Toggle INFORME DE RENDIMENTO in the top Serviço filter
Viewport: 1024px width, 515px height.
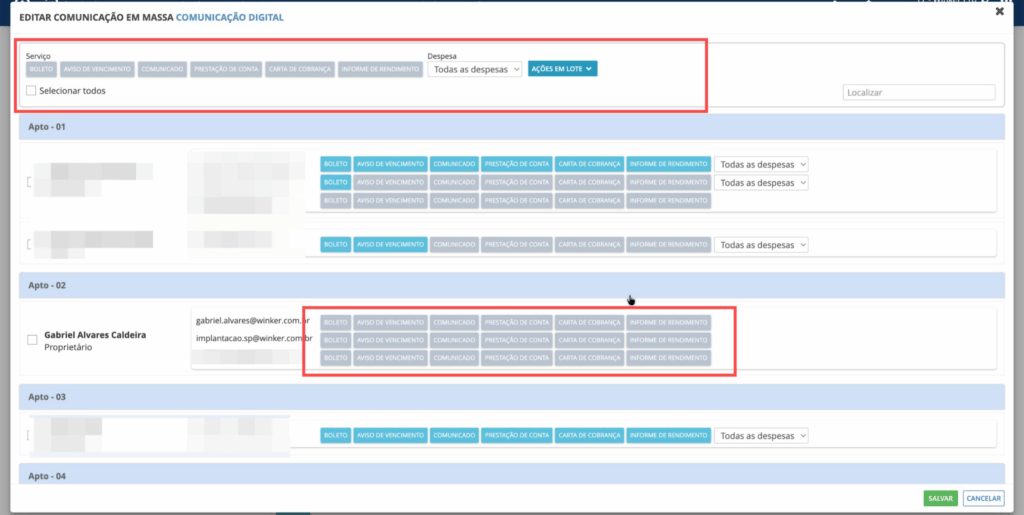[380, 69]
